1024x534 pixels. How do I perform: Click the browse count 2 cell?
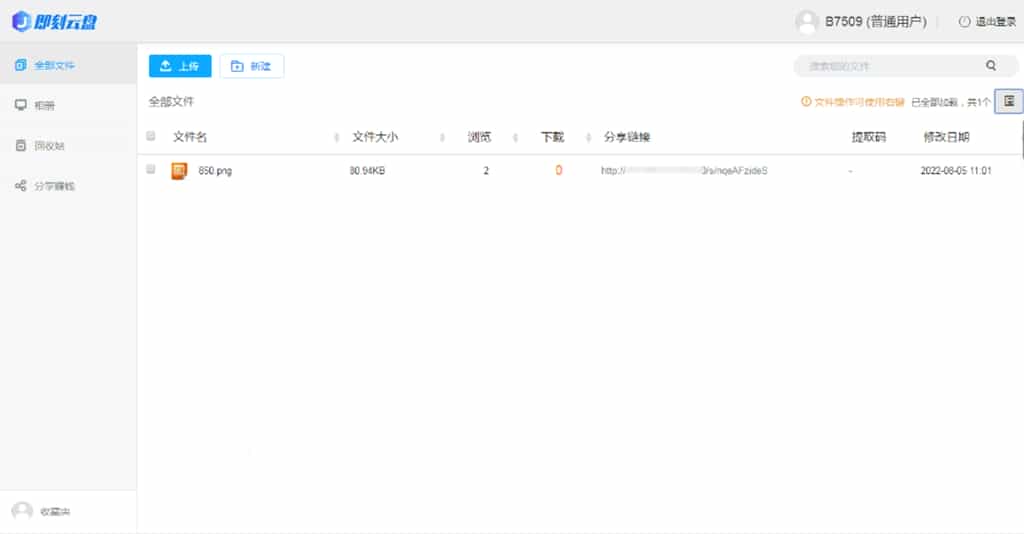click(486, 170)
